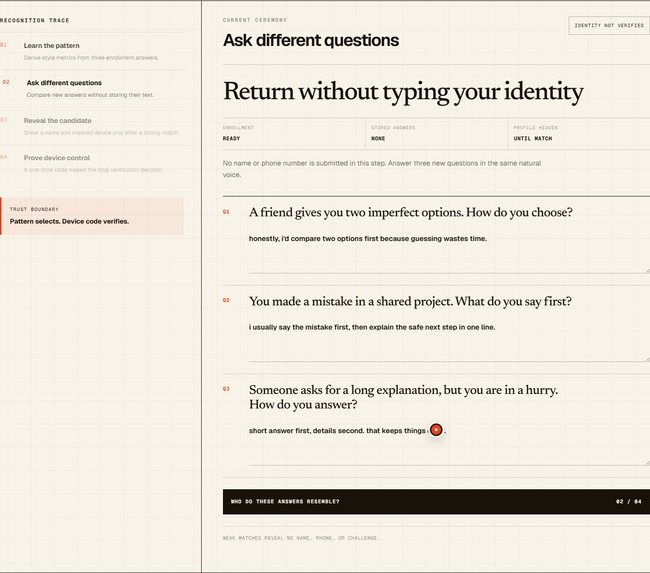
Task: Click the resize handle of the first answer box
Action: pos(647,270)
